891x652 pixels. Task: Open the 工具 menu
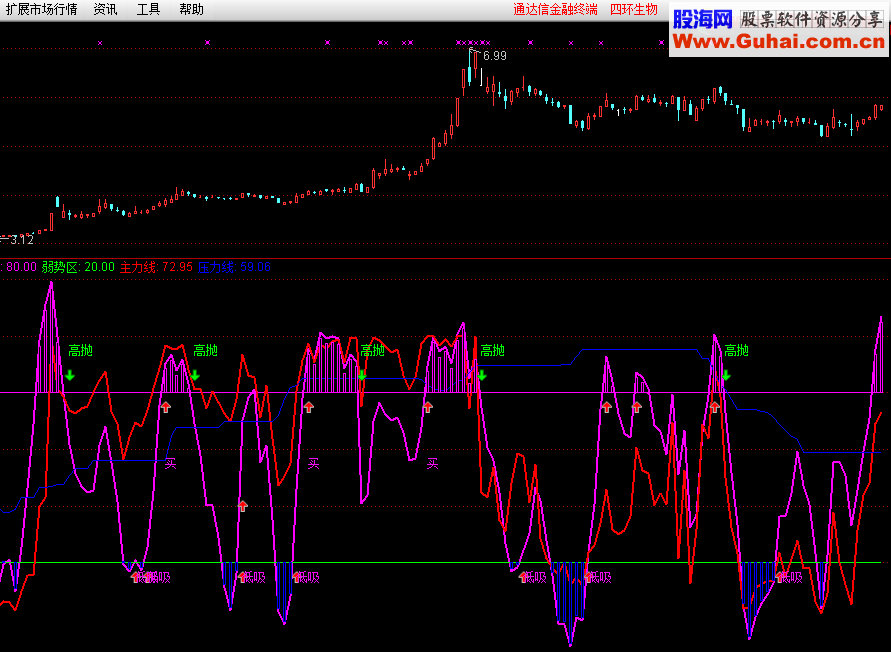tap(148, 10)
